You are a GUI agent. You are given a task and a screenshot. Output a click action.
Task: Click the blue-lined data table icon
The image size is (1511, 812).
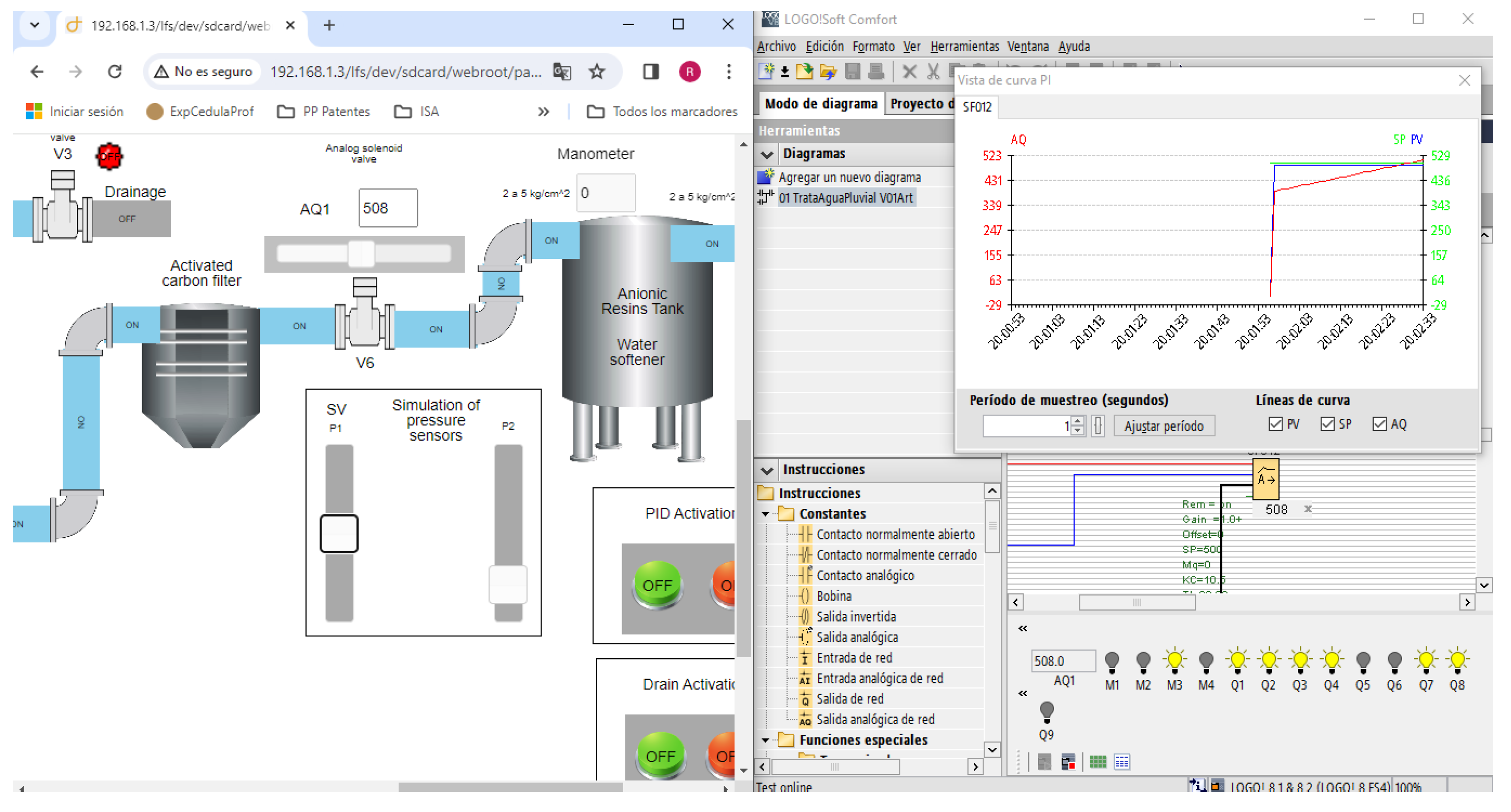point(1121,762)
